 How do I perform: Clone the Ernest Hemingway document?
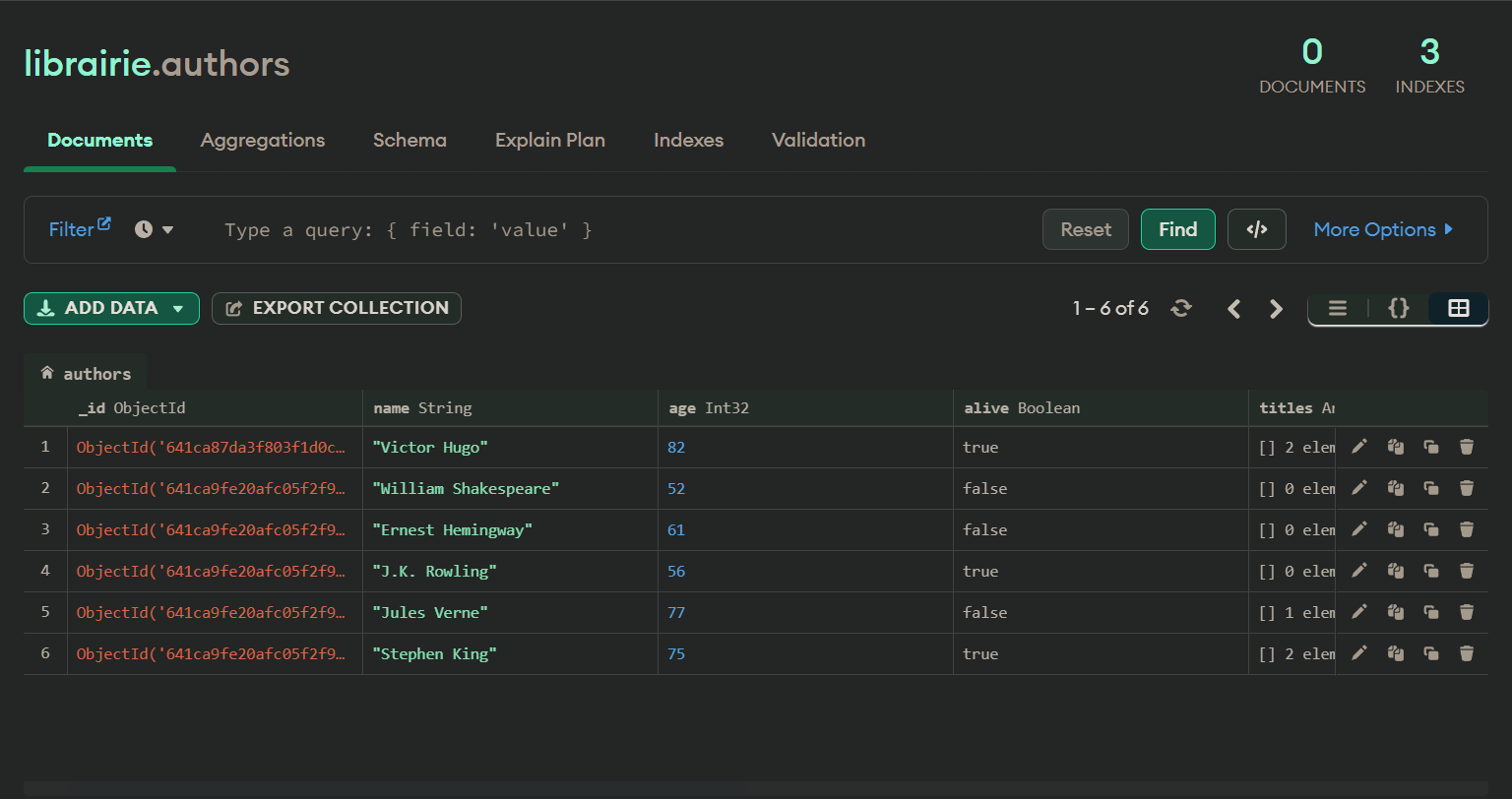(1431, 529)
